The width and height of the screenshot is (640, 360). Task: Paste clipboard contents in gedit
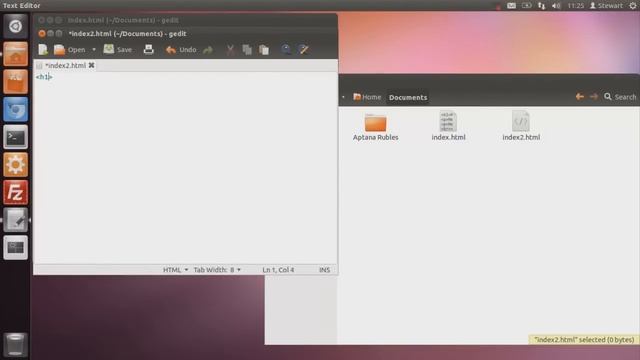click(x=264, y=50)
